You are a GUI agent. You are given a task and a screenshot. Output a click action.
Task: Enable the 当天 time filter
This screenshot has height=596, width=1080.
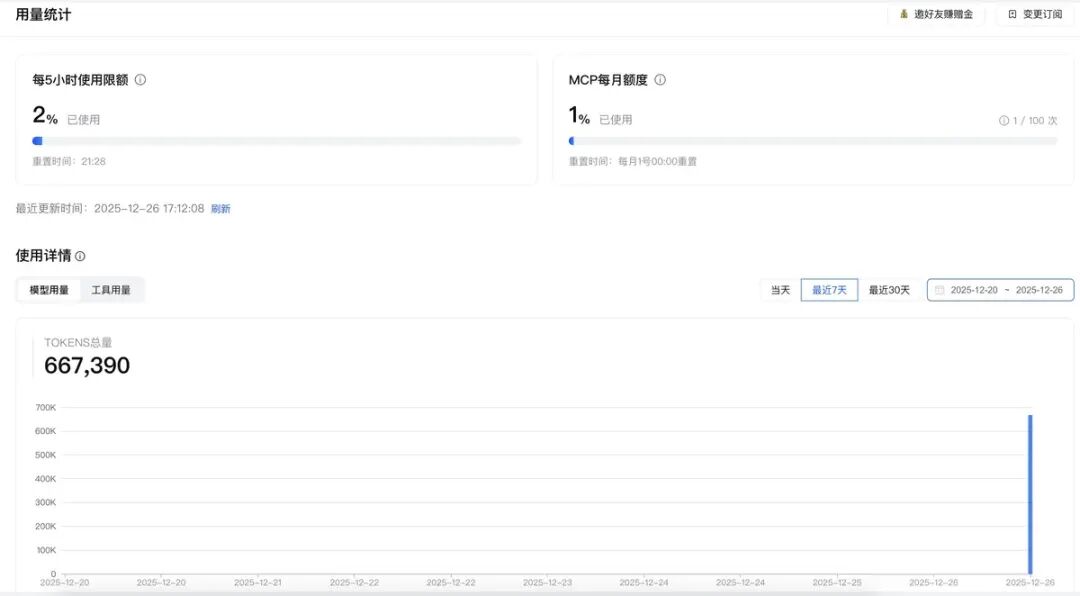point(779,289)
